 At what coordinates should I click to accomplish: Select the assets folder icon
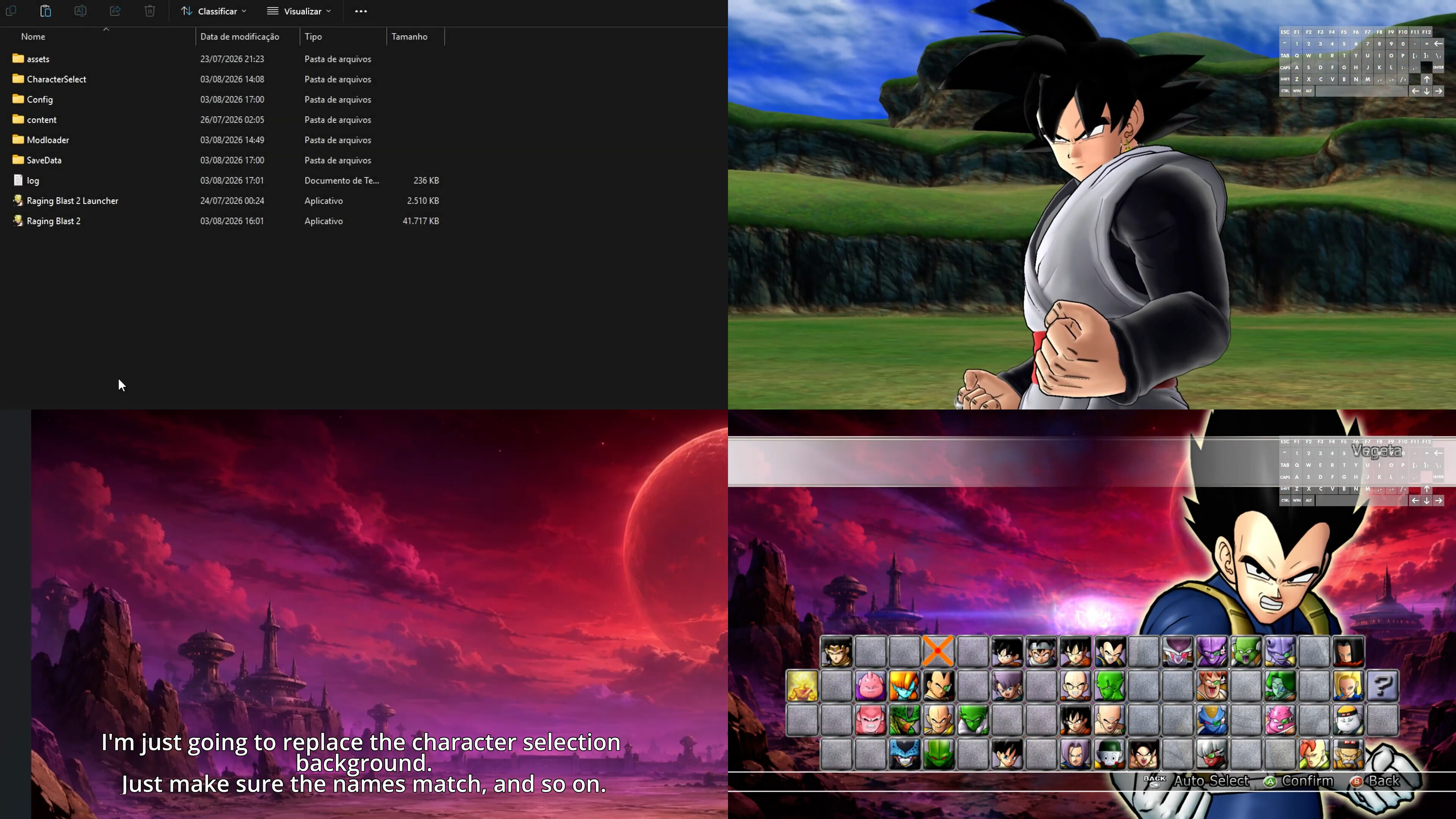point(18,58)
